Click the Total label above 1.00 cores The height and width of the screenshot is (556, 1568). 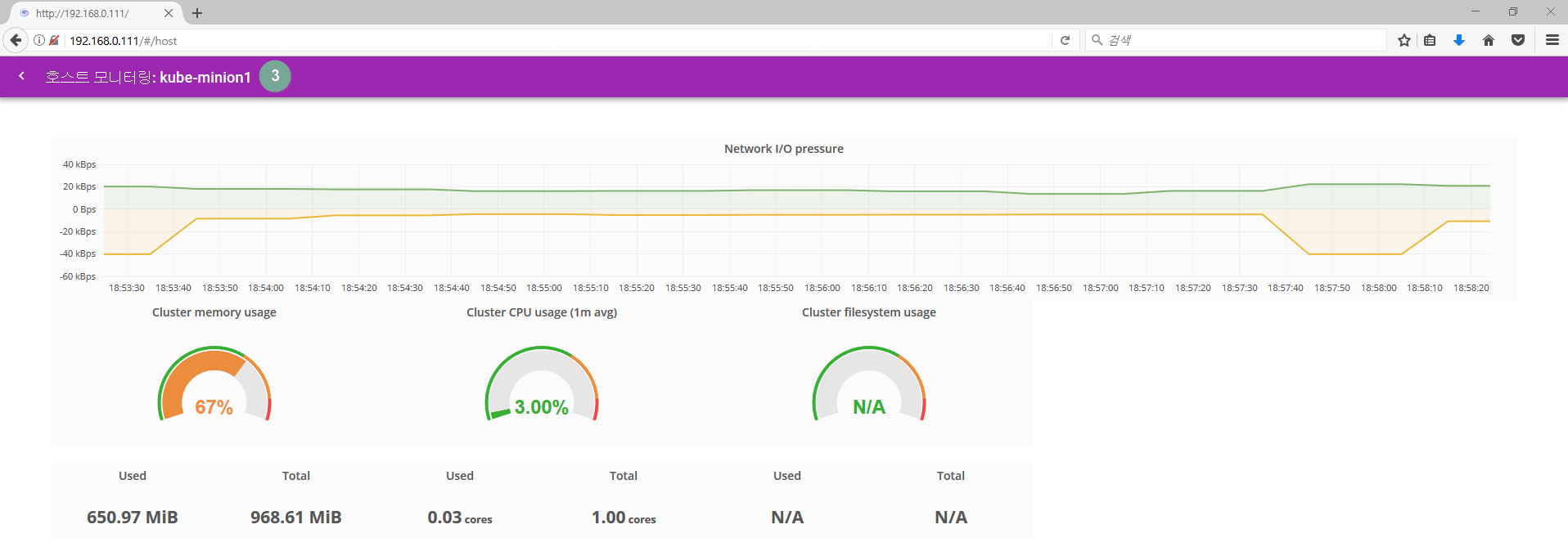(x=624, y=476)
